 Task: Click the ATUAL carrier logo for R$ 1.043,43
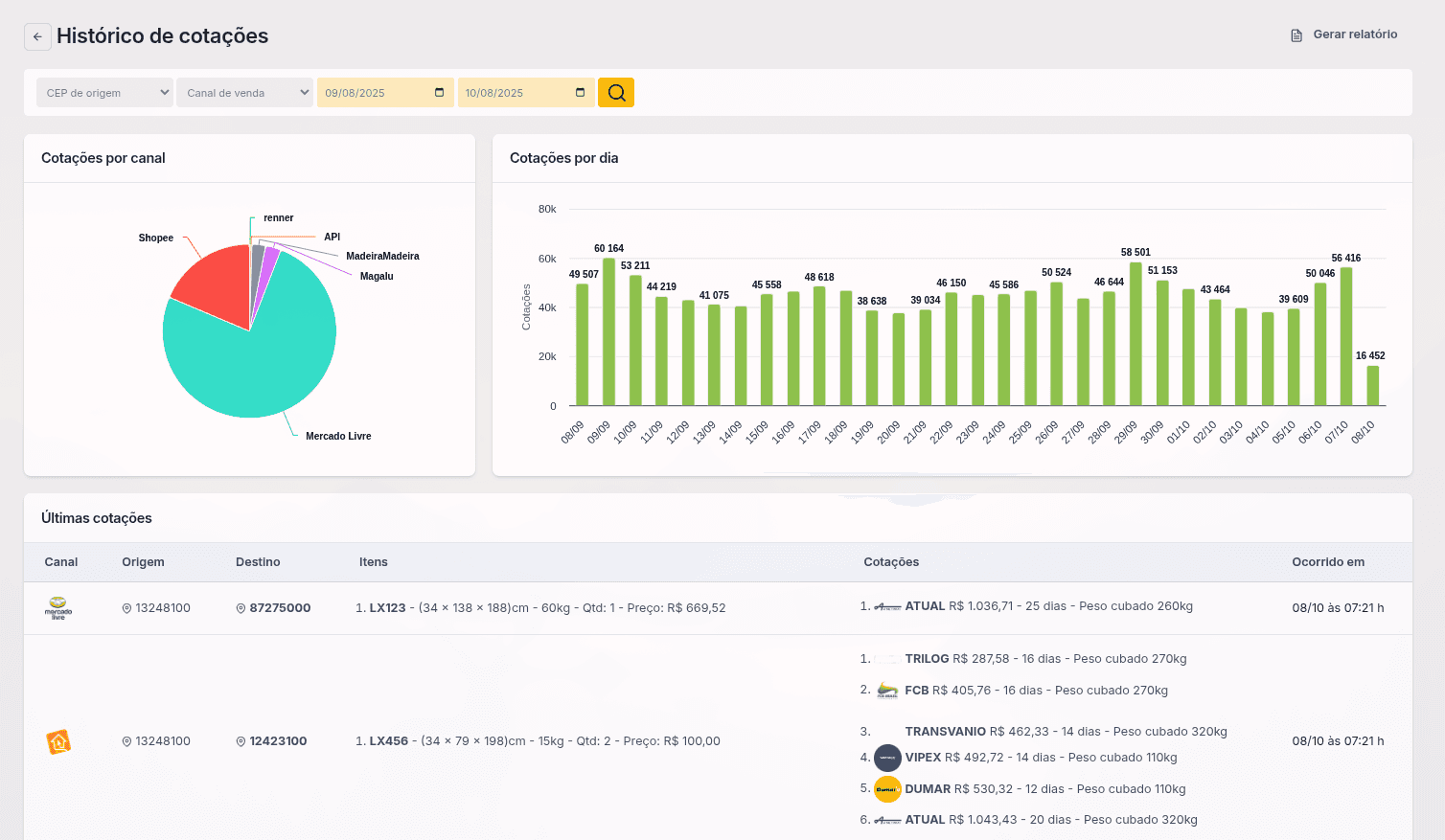click(x=887, y=820)
